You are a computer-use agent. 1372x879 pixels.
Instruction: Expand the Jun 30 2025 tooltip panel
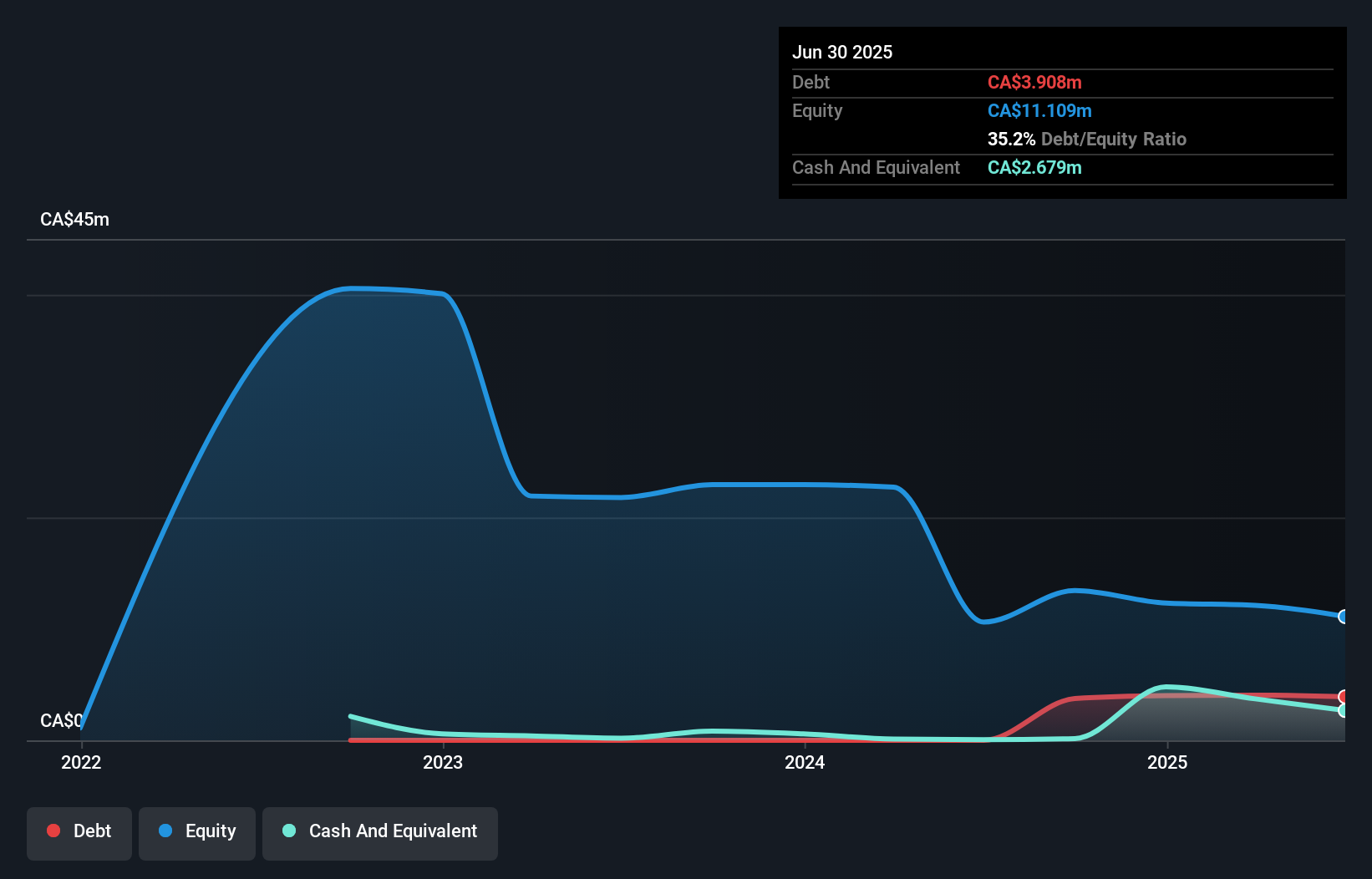click(x=842, y=52)
